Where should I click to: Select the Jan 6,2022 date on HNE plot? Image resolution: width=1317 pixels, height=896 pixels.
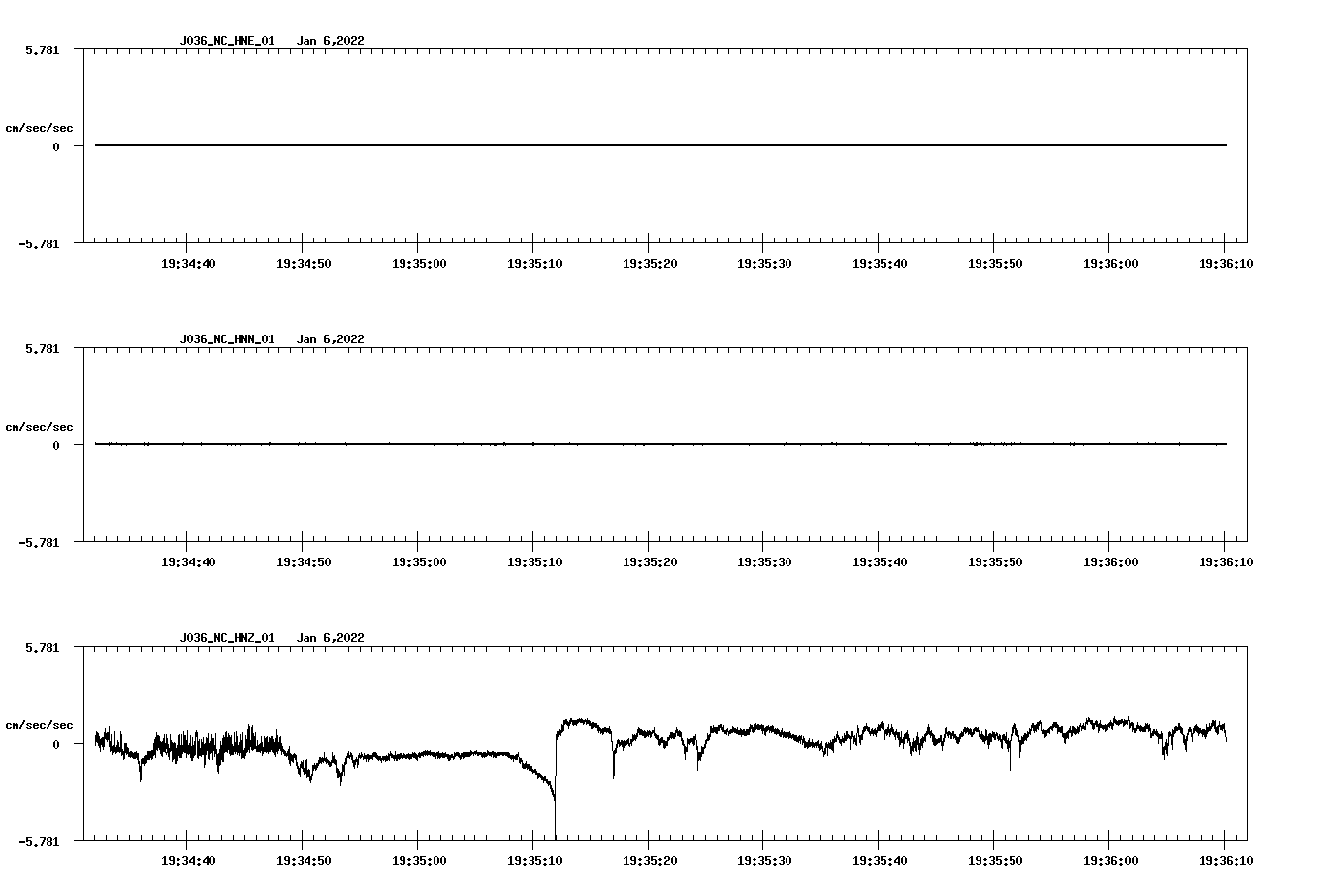tap(331, 41)
